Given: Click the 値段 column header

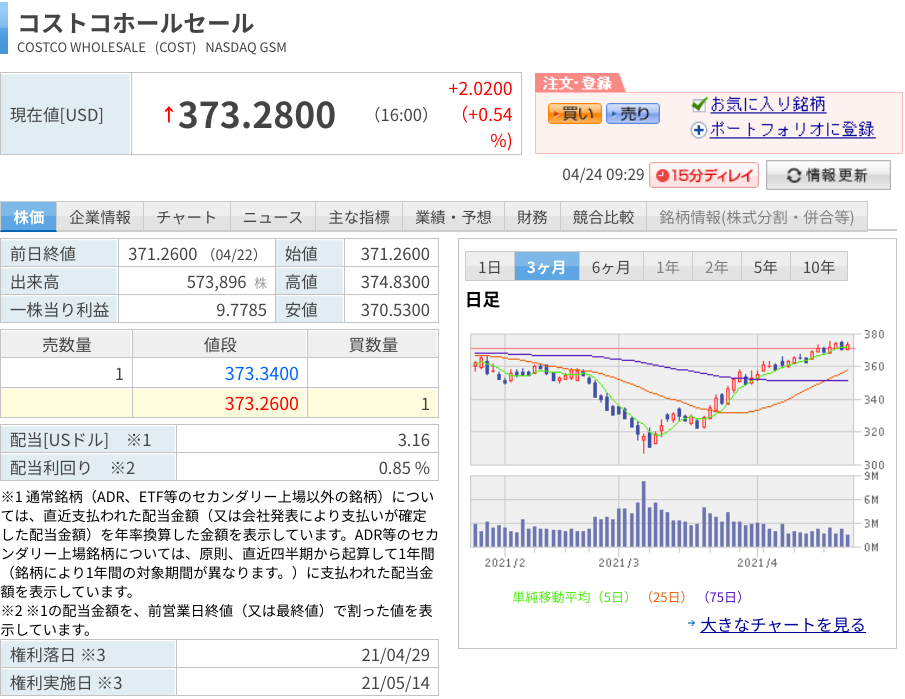Looking at the screenshot, I should point(220,344).
